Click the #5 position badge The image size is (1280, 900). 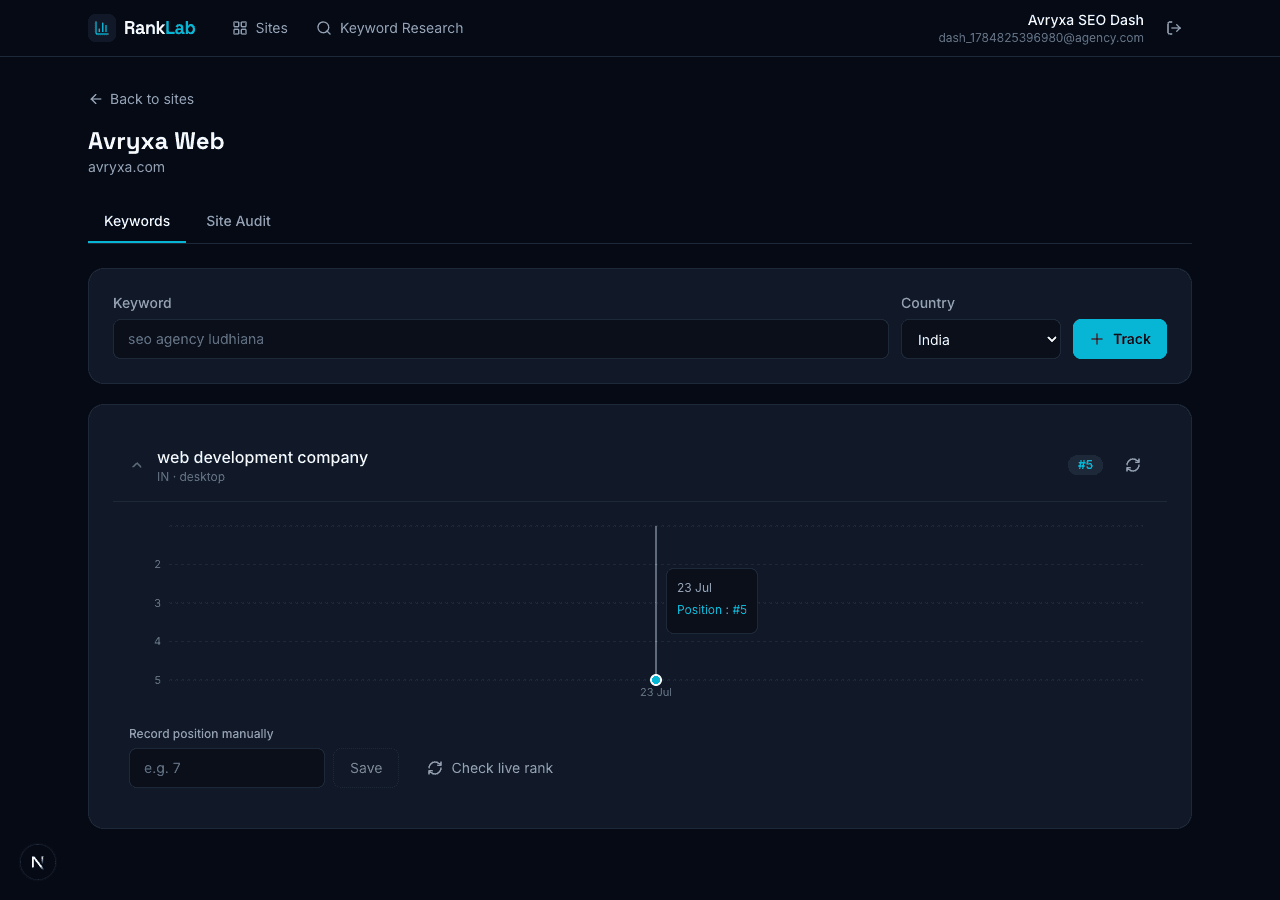(1085, 465)
